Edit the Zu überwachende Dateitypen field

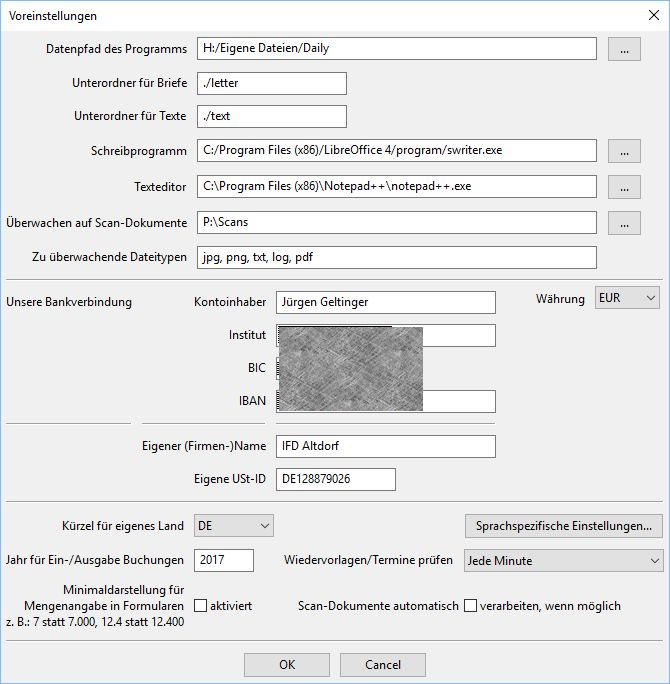[x=397, y=257]
